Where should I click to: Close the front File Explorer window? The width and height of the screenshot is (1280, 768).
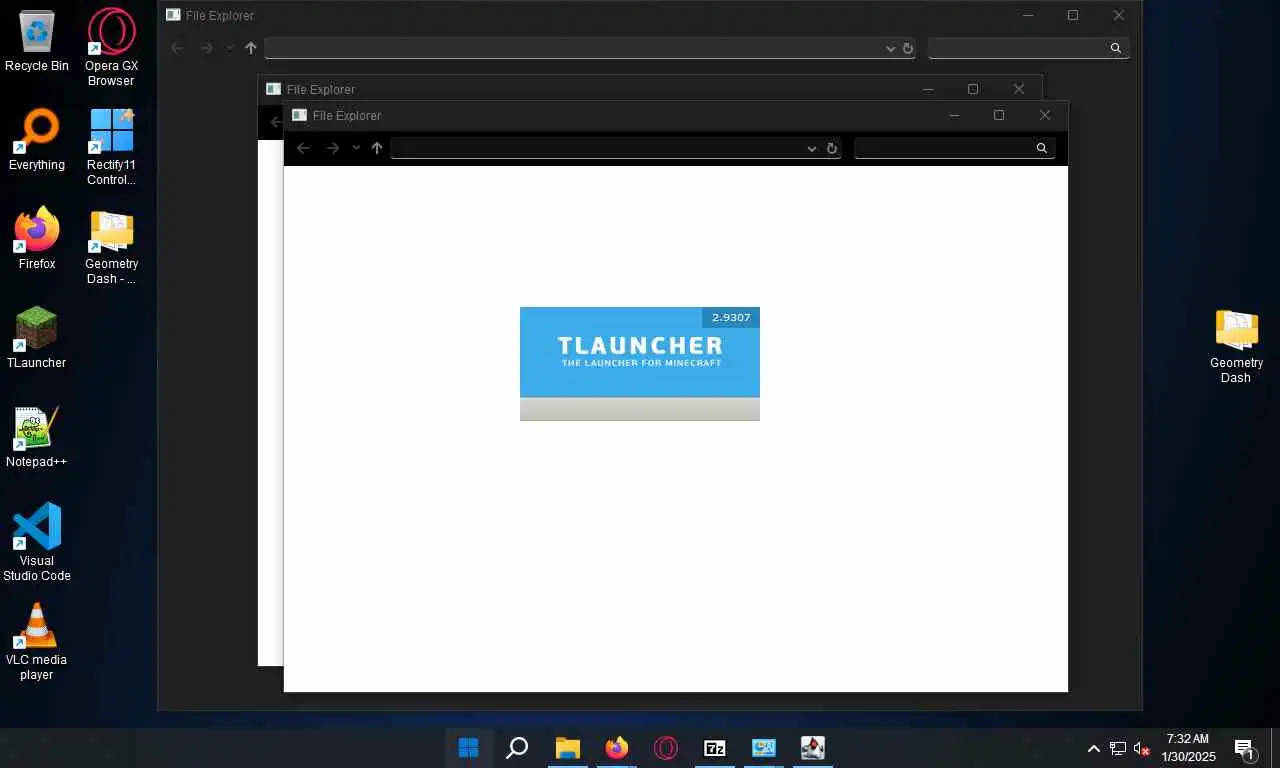(1045, 115)
